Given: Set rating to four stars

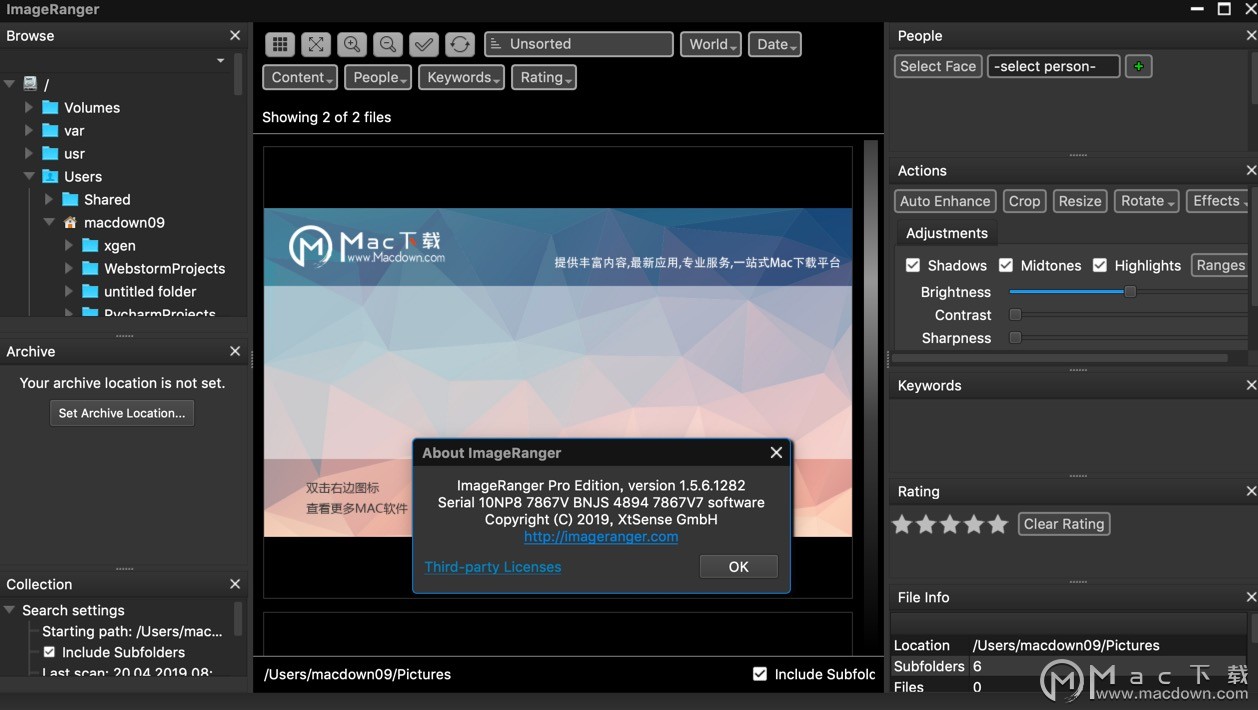Looking at the screenshot, I should 974,524.
